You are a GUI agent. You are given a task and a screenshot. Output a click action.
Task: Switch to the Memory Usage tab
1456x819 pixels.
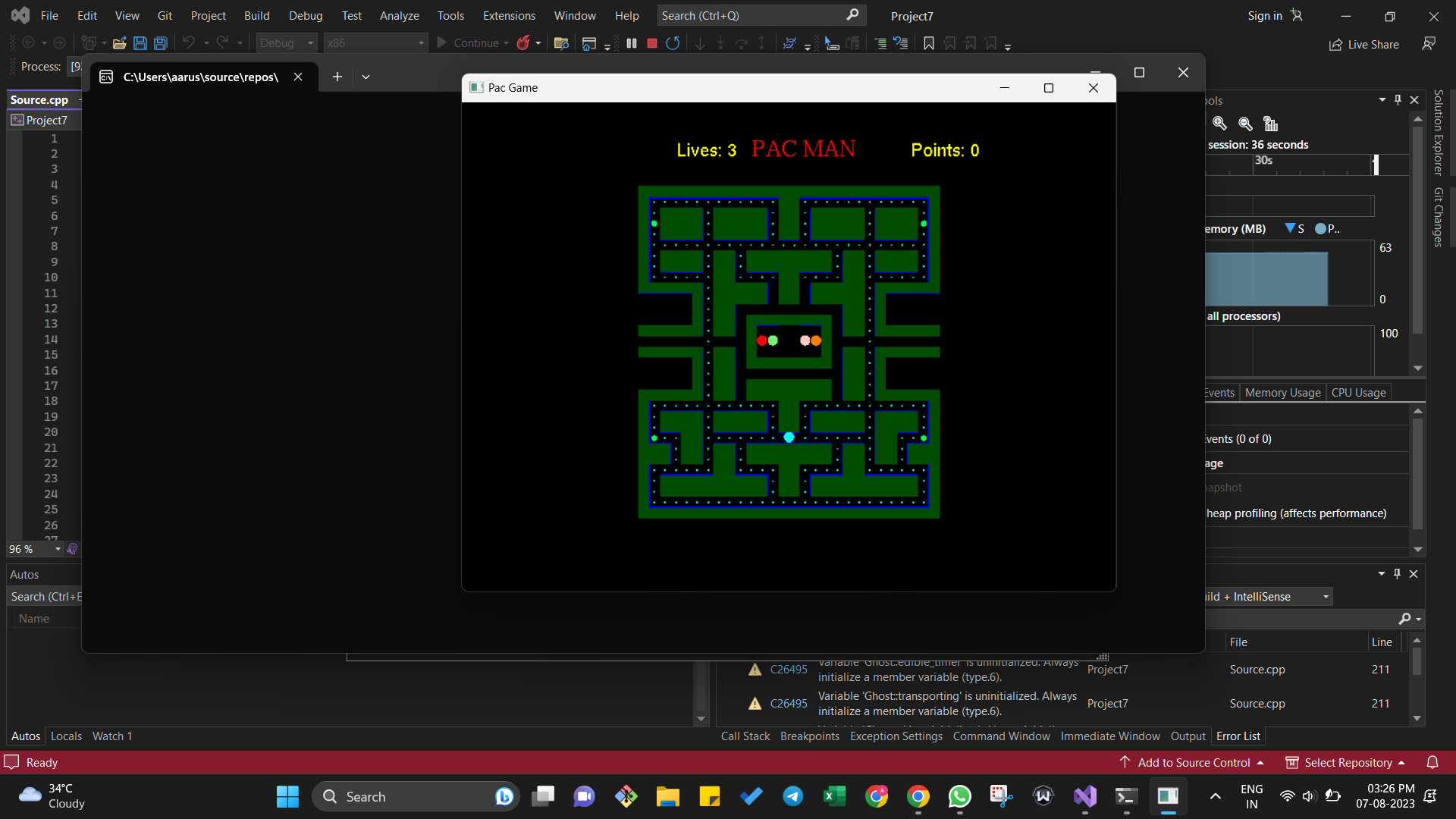point(1282,392)
